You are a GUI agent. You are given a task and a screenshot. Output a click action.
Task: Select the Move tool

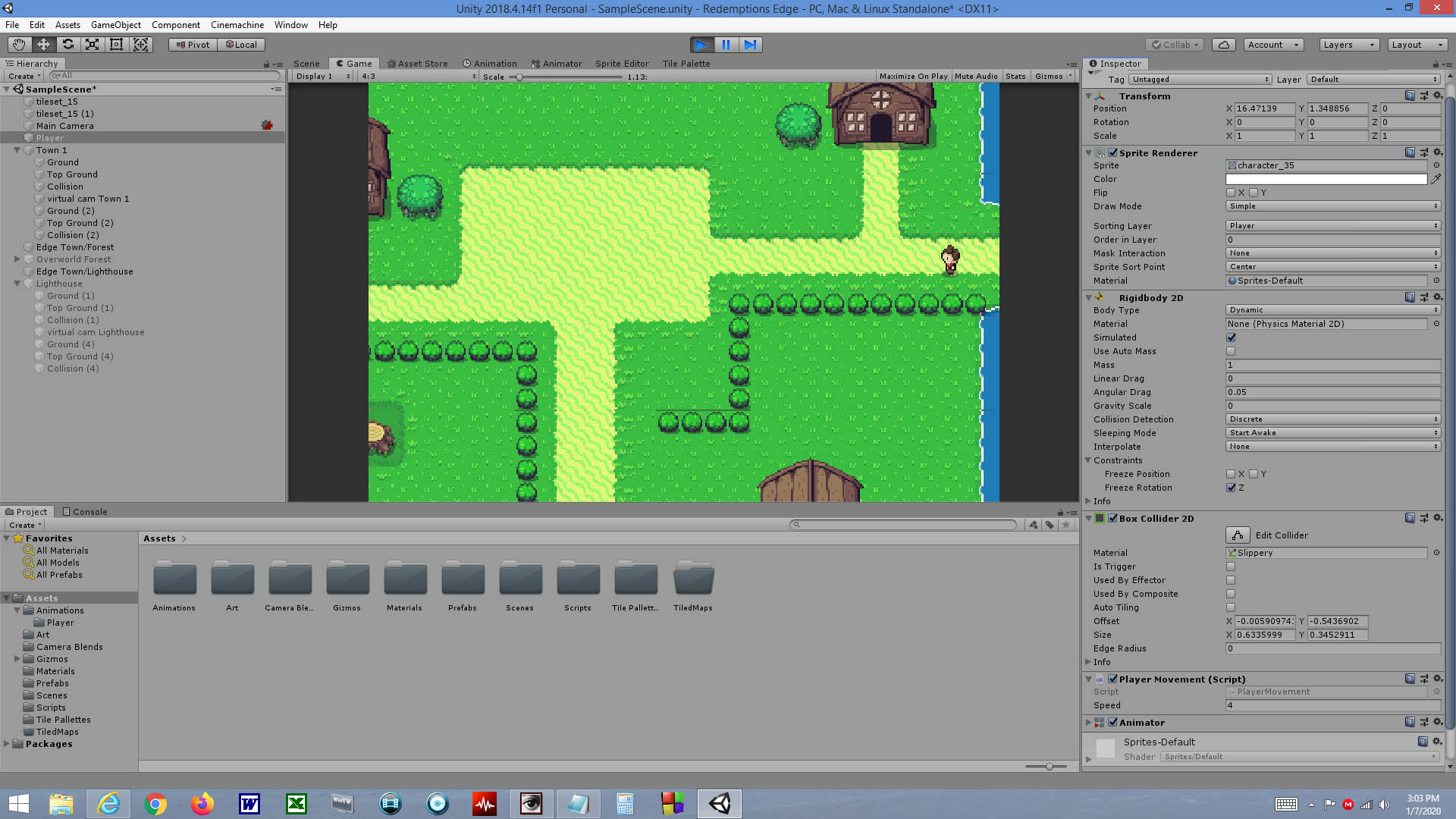42,45
